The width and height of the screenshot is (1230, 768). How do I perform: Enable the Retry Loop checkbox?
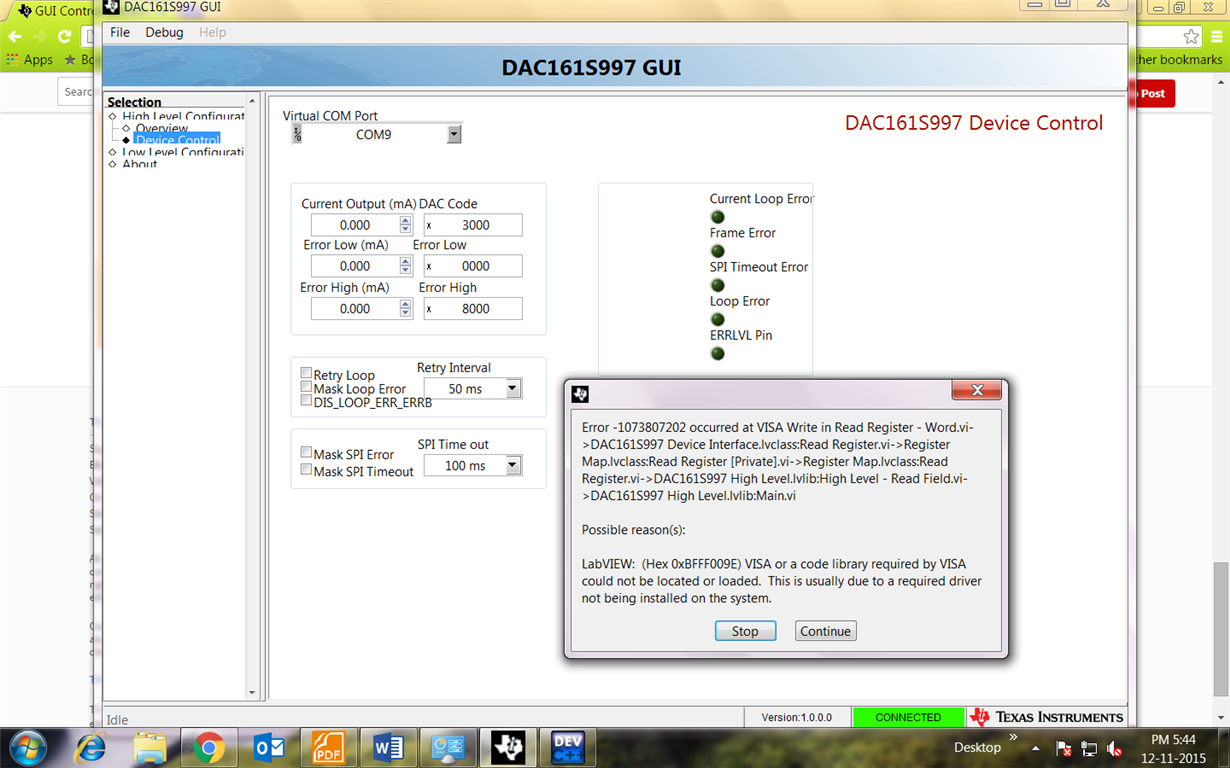[307, 374]
